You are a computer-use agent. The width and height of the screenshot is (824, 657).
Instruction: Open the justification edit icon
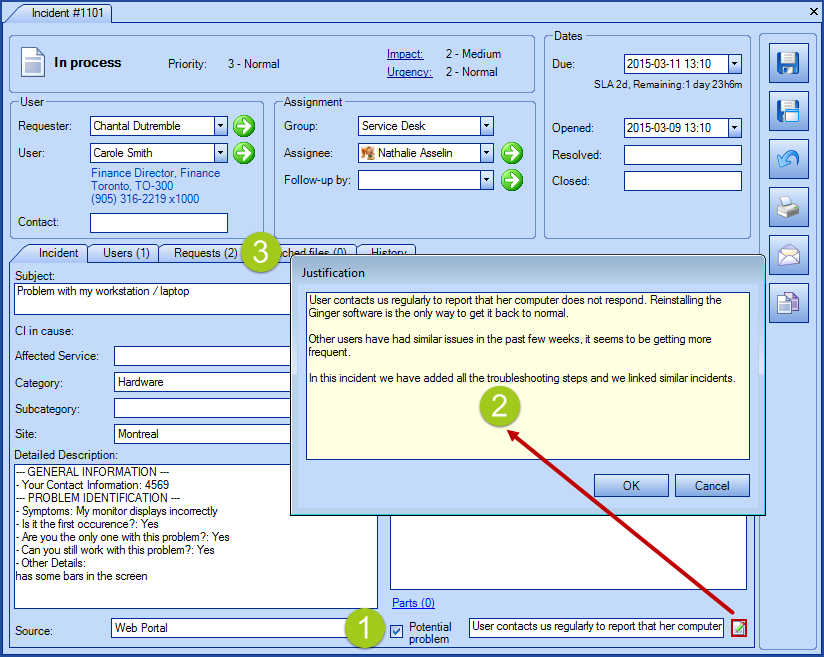(x=738, y=627)
